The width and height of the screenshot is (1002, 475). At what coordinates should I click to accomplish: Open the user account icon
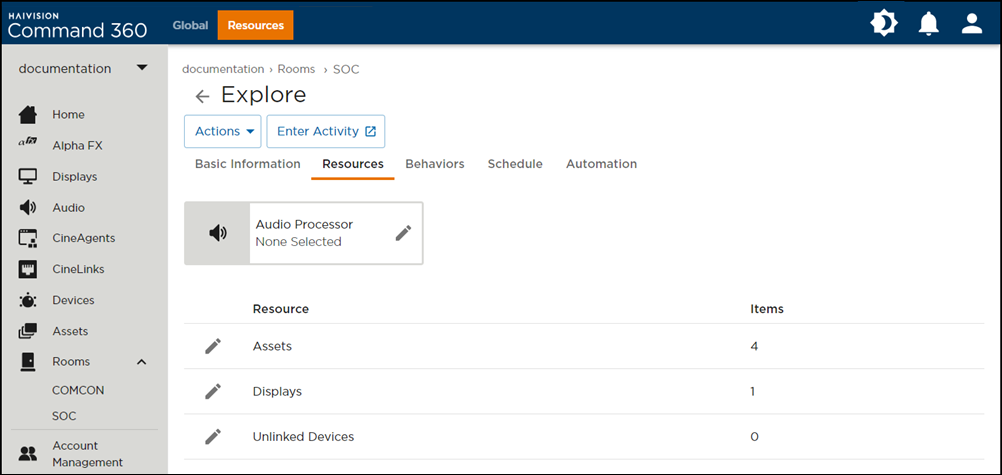point(972,24)
